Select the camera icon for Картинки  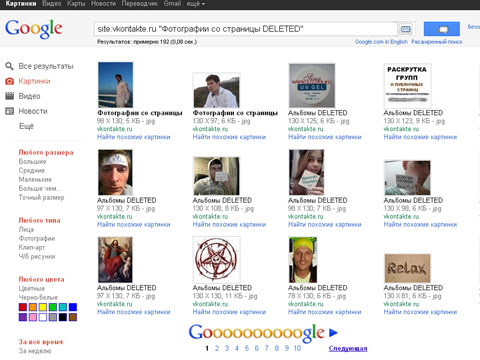[9, 81]
